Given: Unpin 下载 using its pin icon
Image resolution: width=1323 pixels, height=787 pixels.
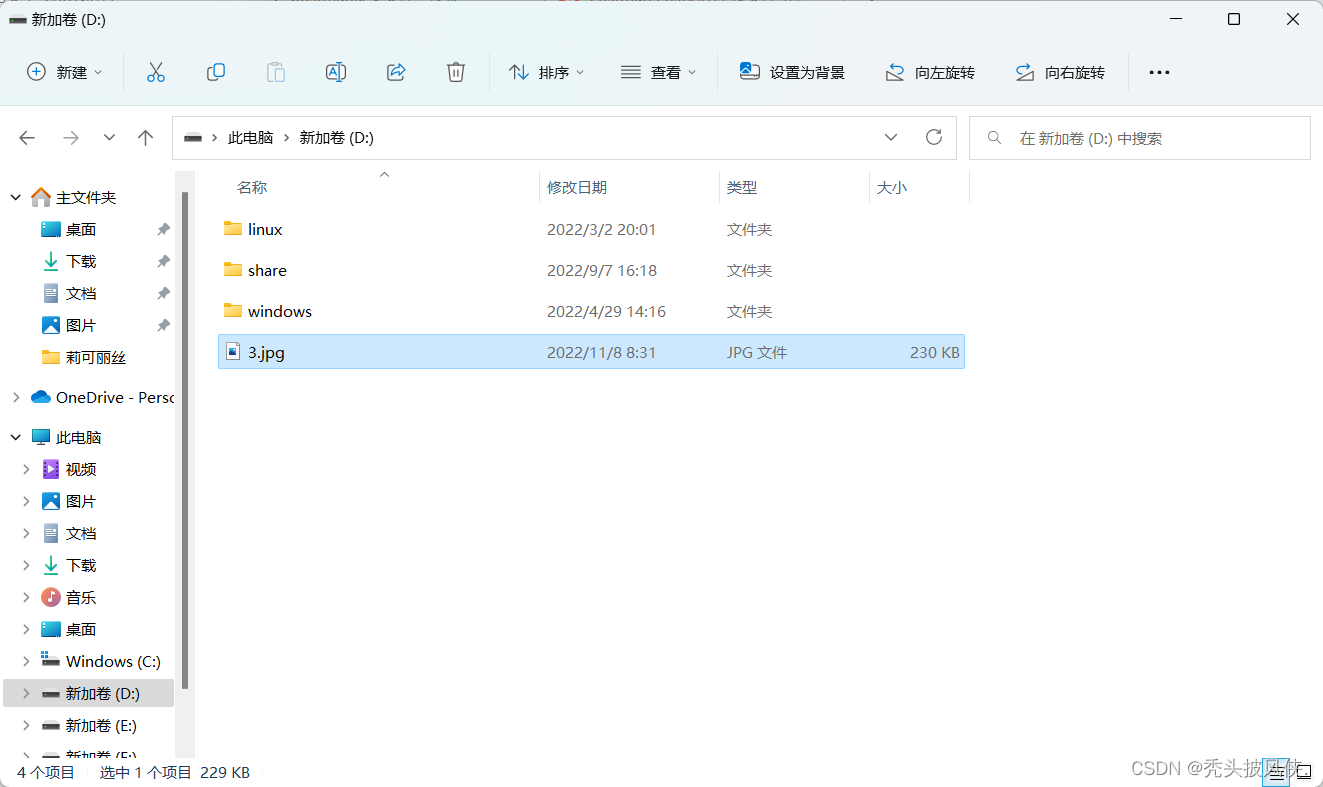Looking at the screenshot, I should [163, 262].
